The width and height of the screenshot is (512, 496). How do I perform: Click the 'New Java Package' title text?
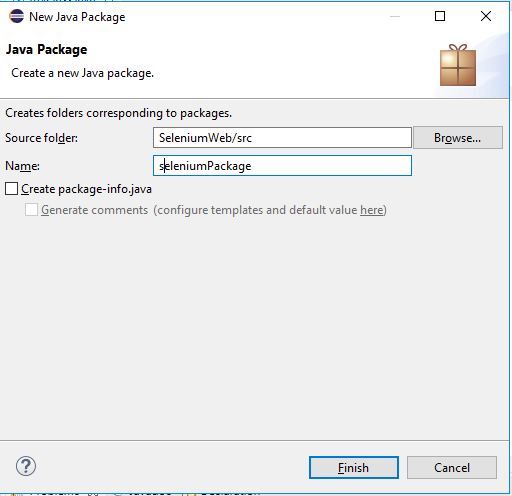77,17
